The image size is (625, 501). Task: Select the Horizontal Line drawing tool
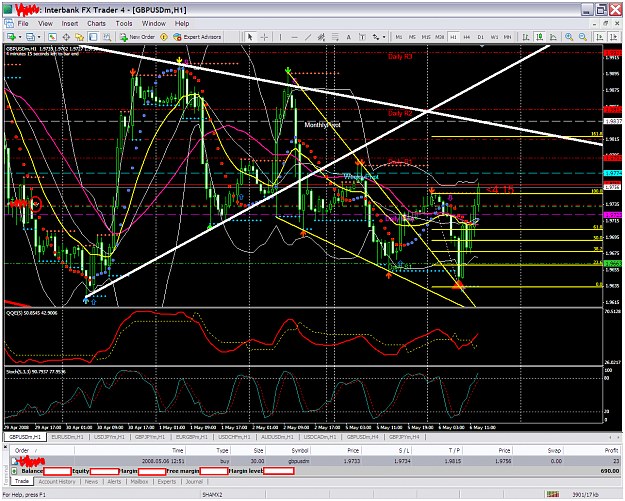point(295,37)
